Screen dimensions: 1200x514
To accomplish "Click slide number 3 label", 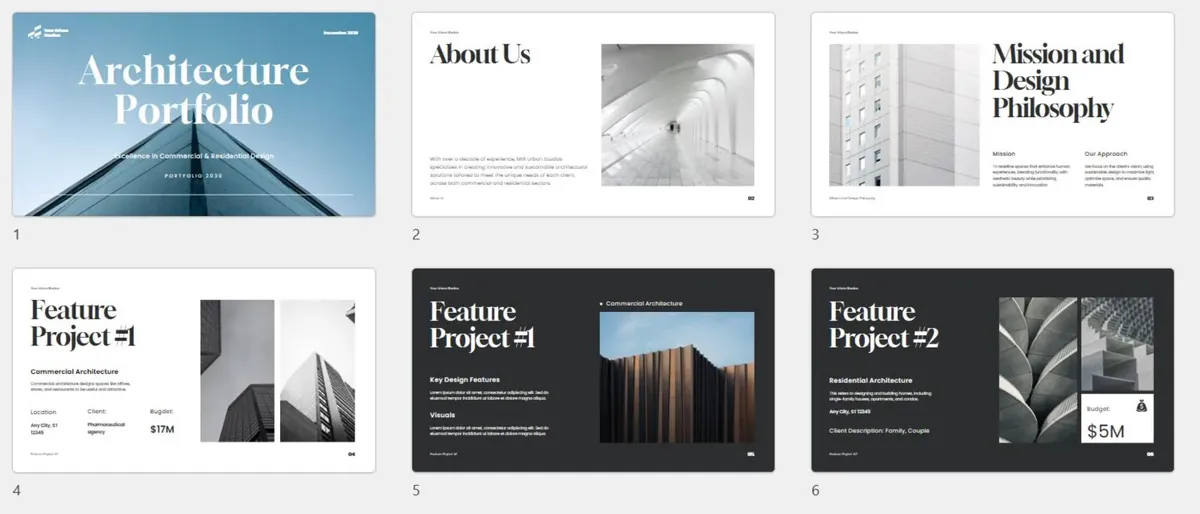I will pos(815,235).
